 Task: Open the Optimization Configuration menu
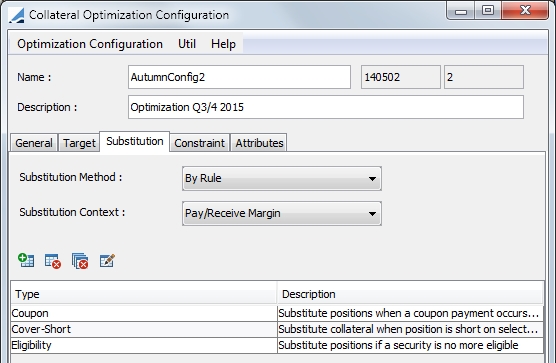tap(90, 44)
